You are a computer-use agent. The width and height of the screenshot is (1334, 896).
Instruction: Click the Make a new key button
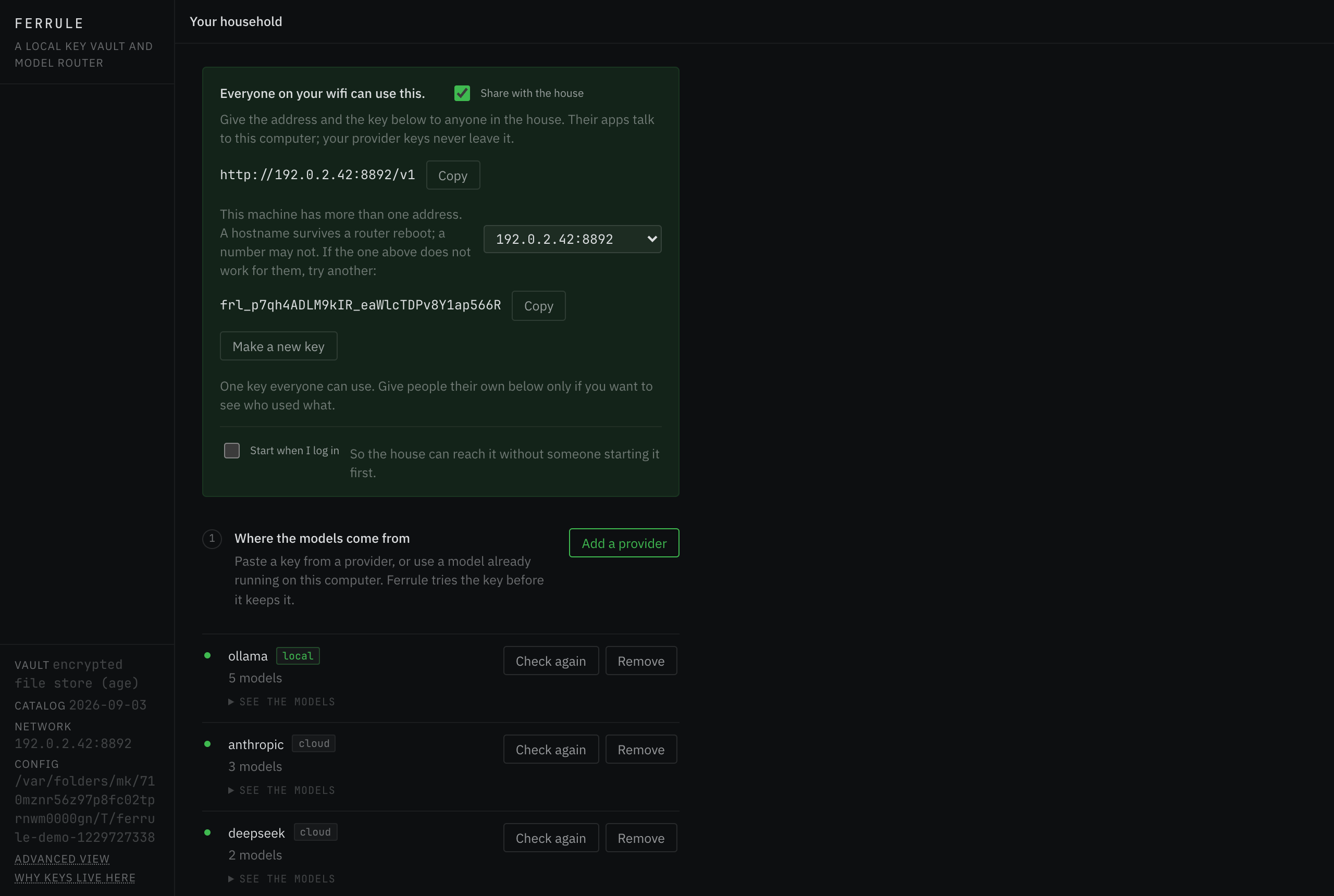(278, 346)
